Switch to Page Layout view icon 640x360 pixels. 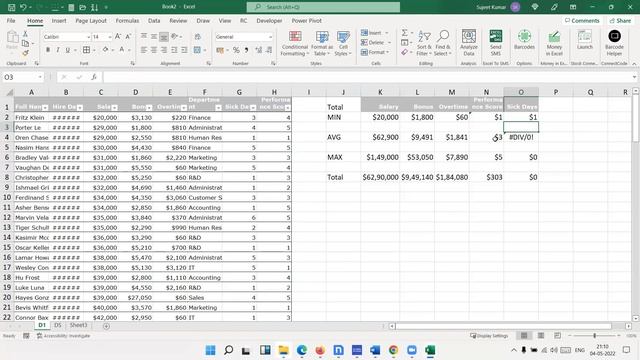(x=540, y=336)
